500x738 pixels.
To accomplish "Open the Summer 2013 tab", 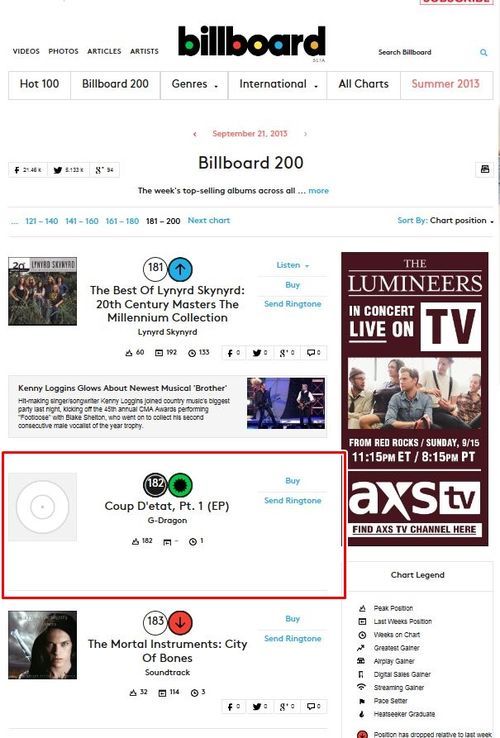I will click(445, 84).
